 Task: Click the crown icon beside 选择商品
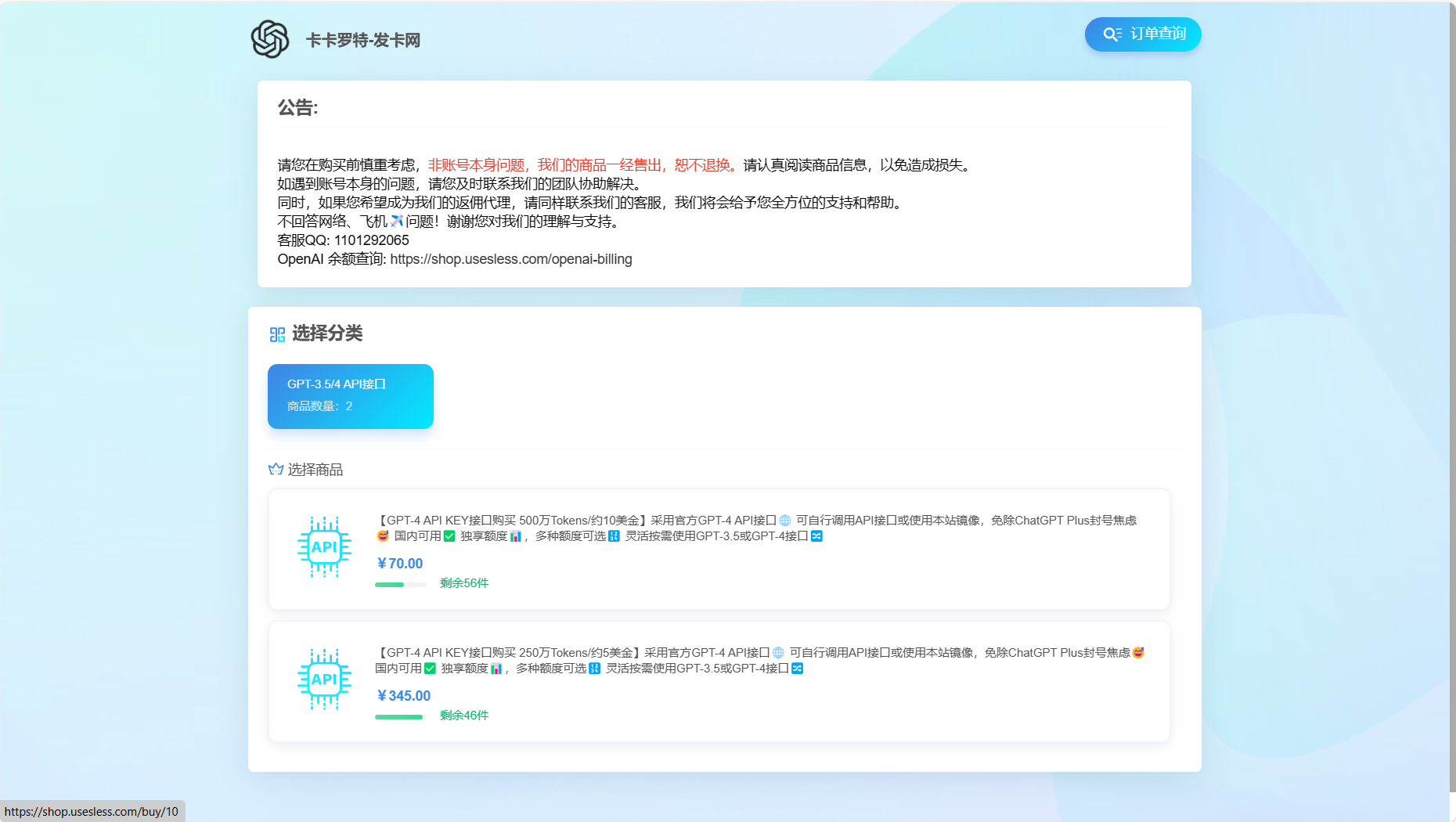point(276,470)
